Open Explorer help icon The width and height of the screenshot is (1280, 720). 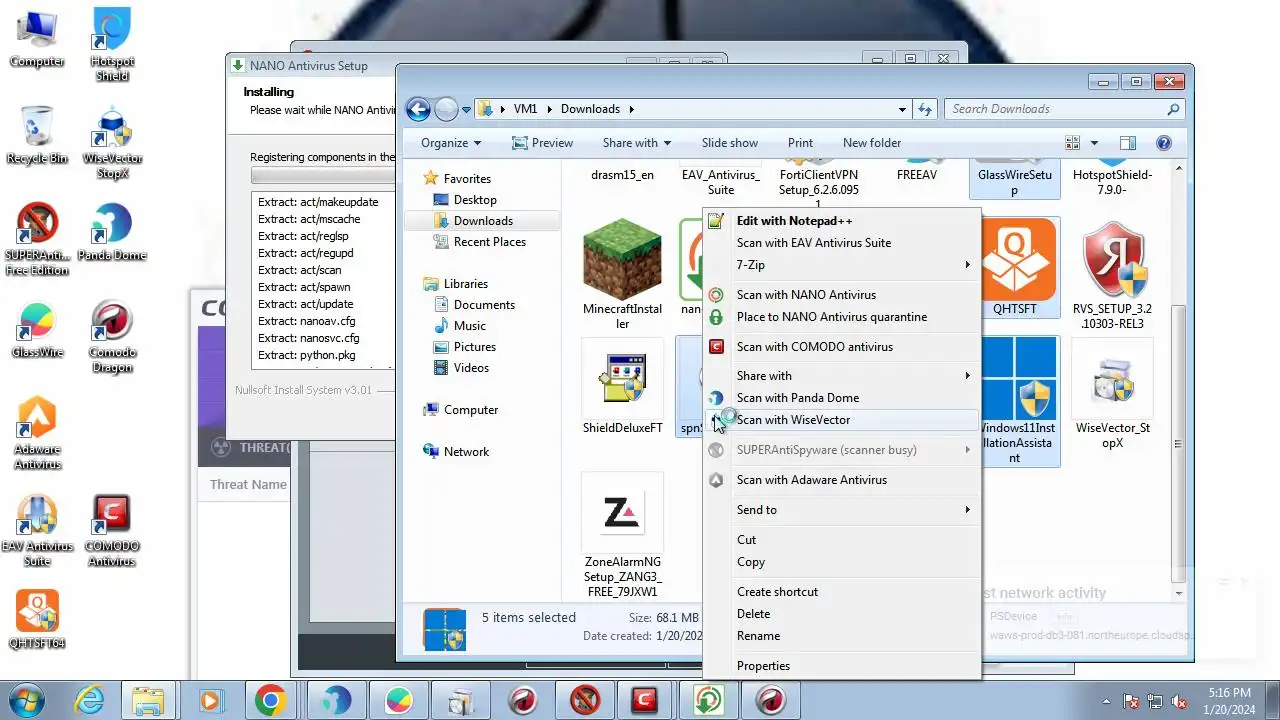coord(1164,143)
